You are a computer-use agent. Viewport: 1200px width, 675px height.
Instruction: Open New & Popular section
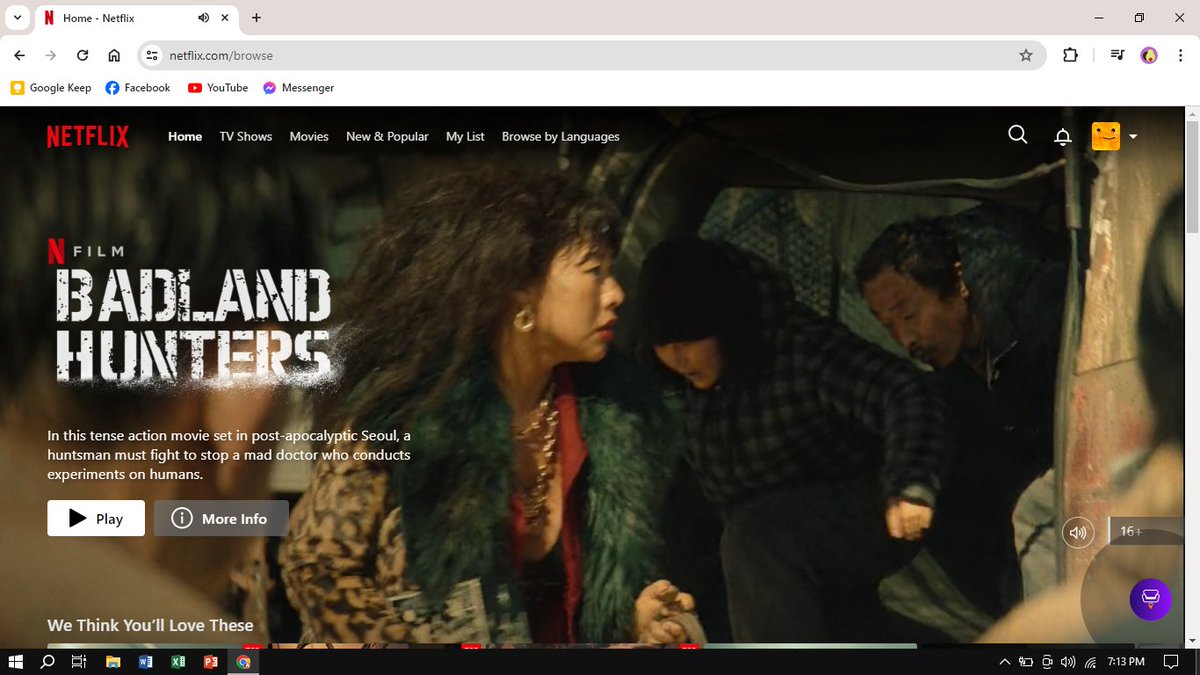(x=387, y=137)
